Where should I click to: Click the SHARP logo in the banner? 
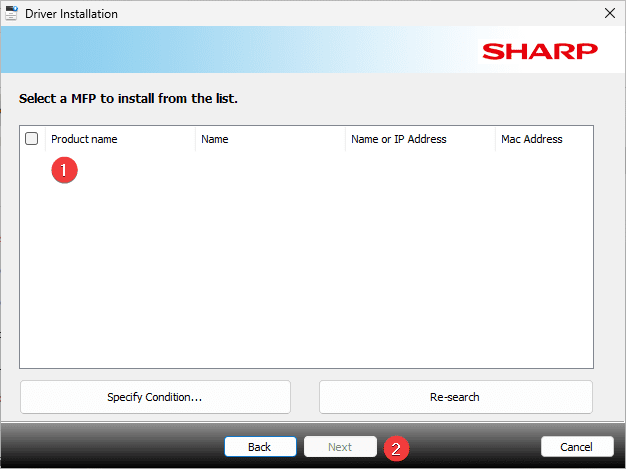pos(539,51)
